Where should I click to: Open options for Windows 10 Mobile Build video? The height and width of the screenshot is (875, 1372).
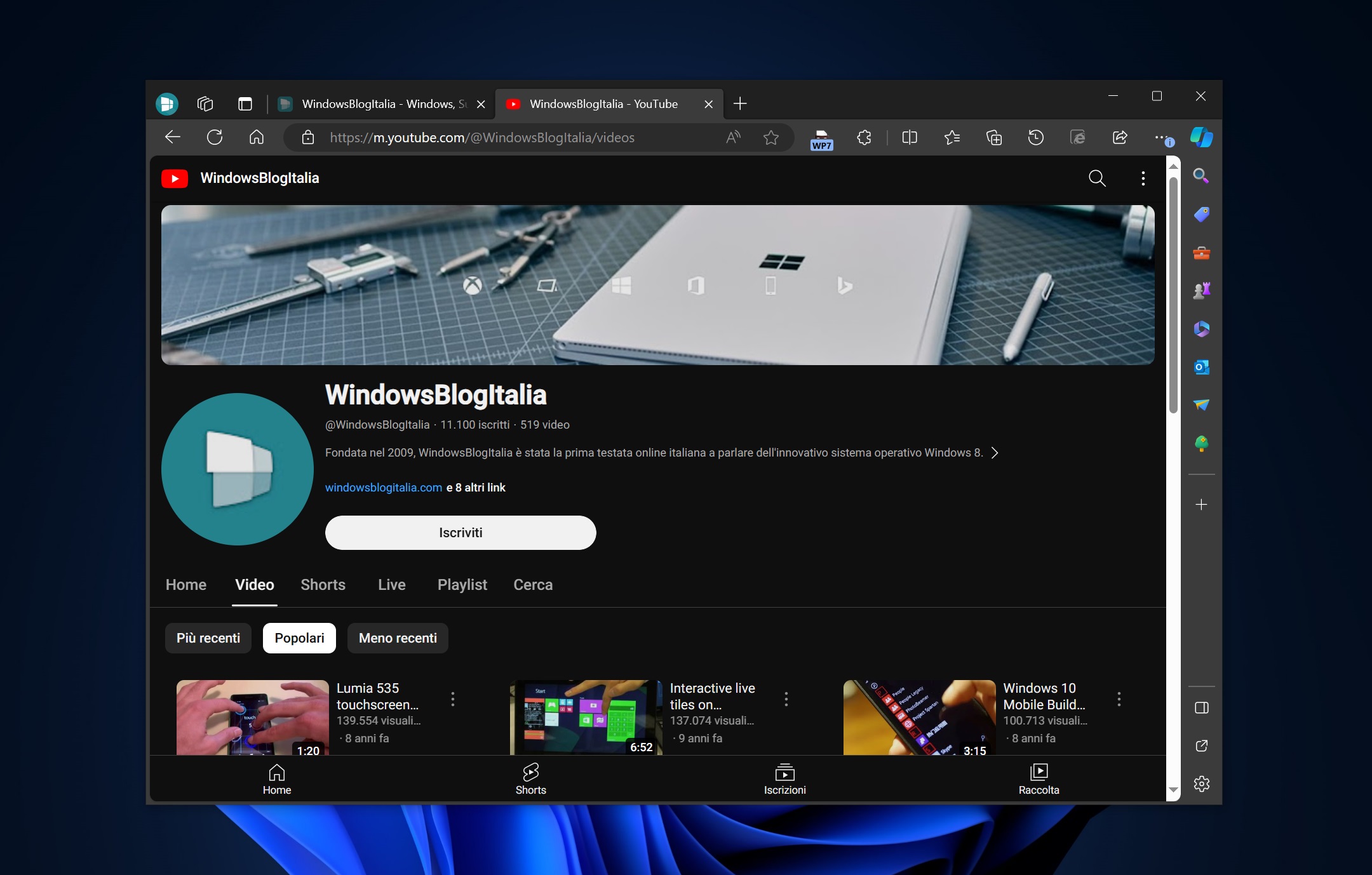point(1119,699)
